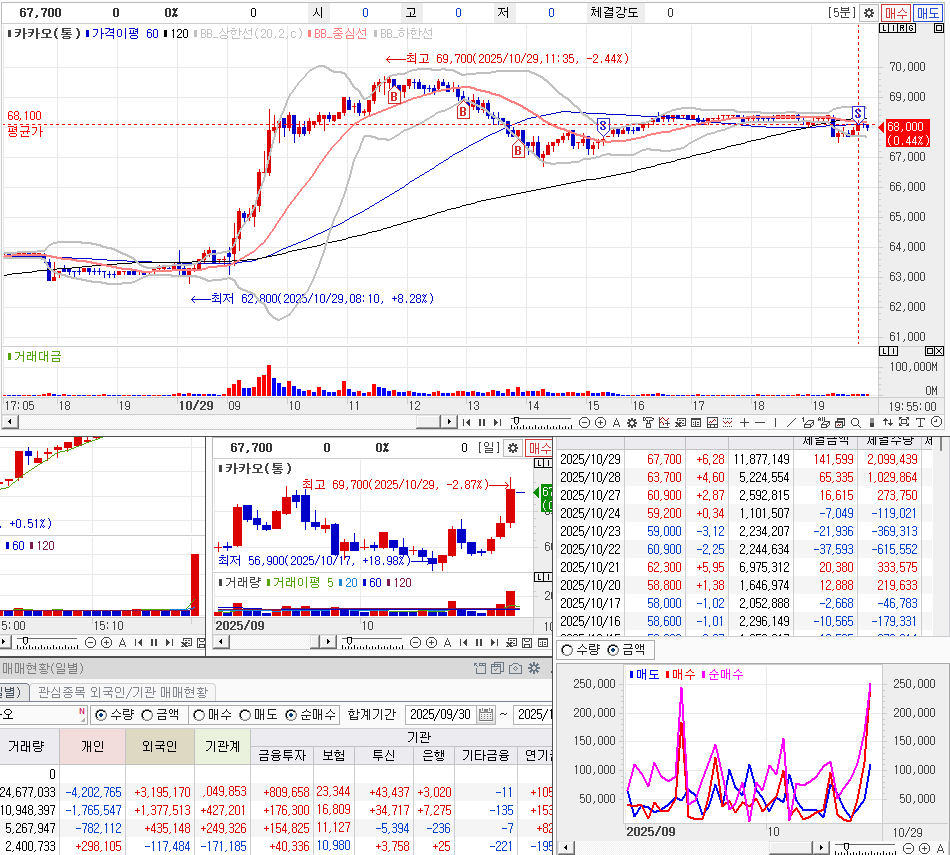Click the LI button on volume pane
Screen dimensions: 950x855
[888, 351]
